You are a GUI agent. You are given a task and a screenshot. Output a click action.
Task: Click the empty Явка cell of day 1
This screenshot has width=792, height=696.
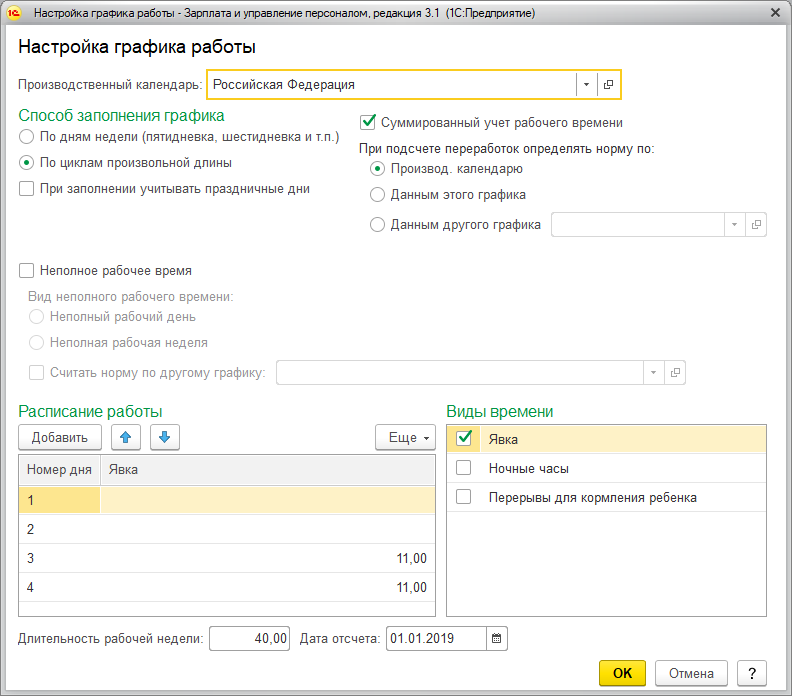(268, 500)
